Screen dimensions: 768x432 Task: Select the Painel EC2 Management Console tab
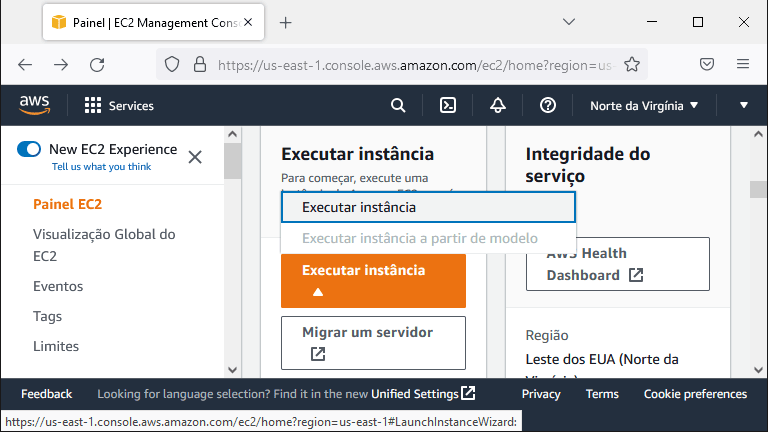click(153, 23)
